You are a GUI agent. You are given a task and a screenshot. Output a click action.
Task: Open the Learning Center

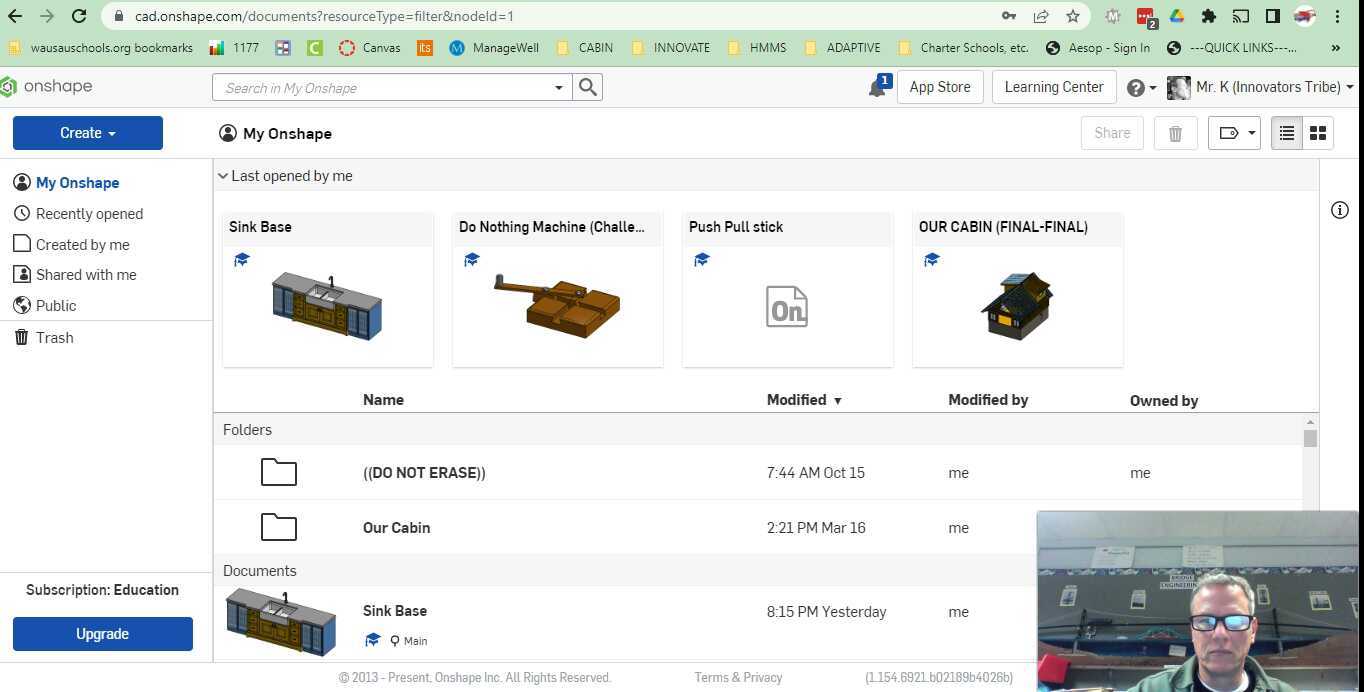[x=1053, y=87]
